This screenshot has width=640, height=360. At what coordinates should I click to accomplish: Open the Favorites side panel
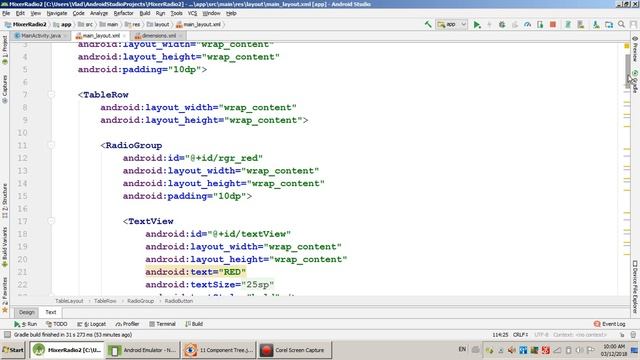(5, 295)
